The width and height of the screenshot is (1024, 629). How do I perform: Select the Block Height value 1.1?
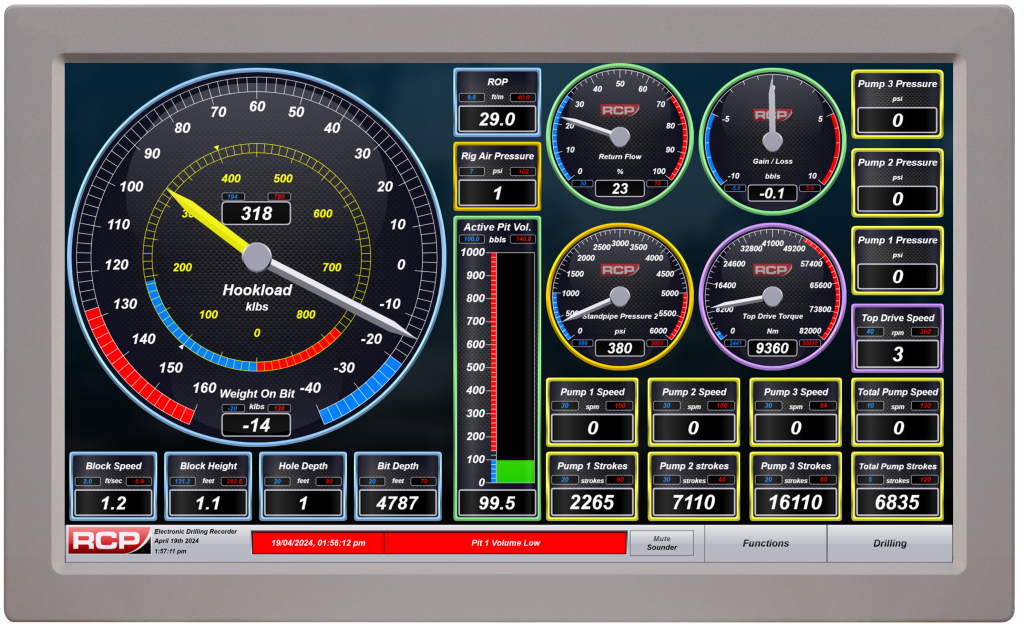click(x=208, y=503)
